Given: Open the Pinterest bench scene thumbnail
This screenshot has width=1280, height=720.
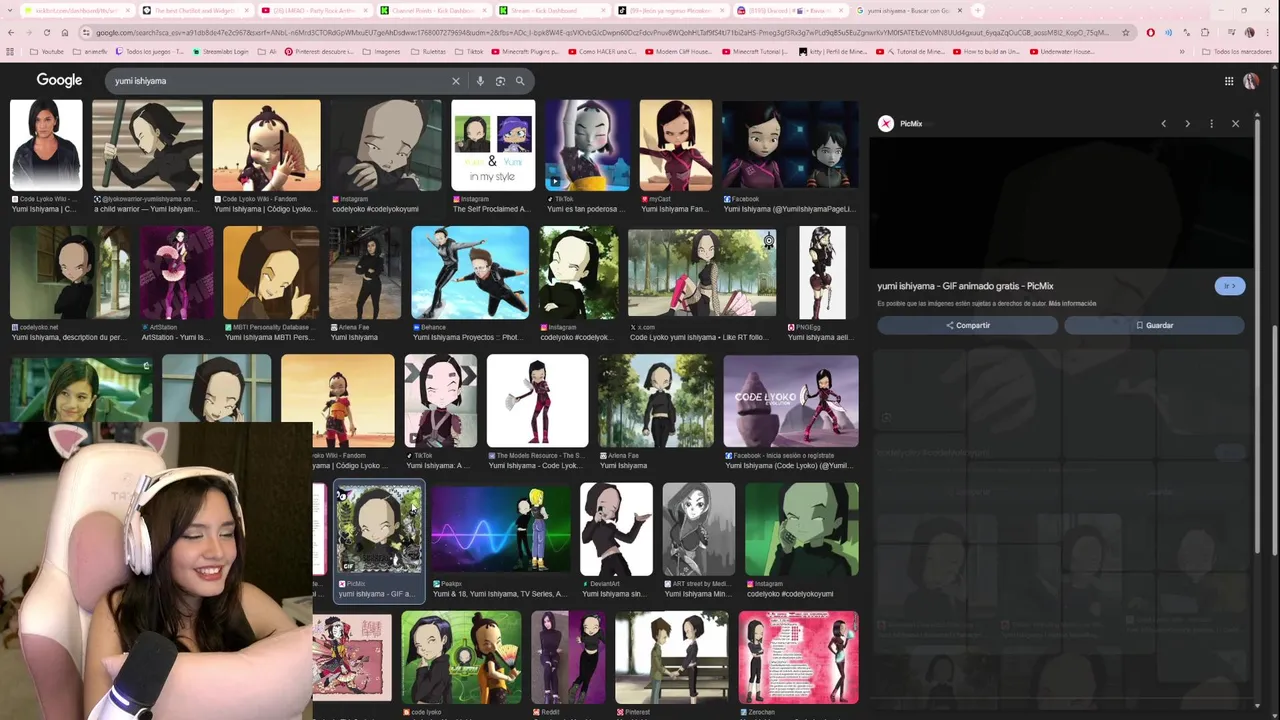Looking at the screenshot, I should tap(671, 657).
